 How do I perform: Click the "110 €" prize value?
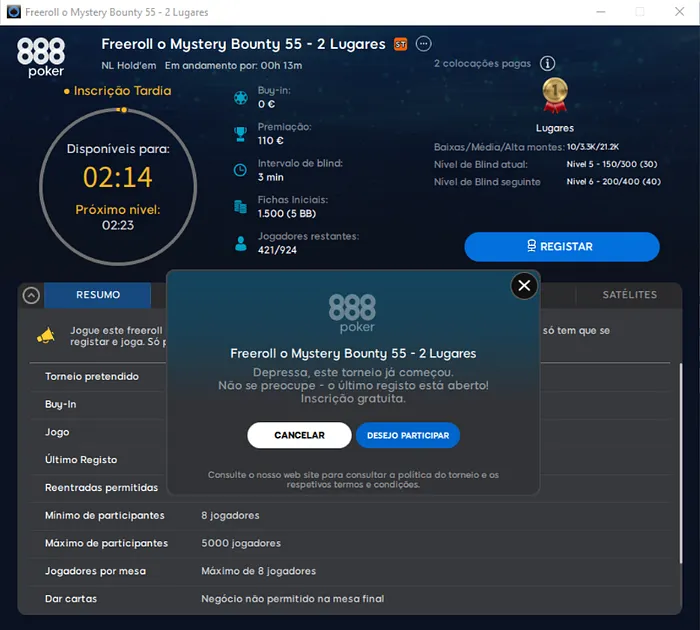(271, 141)
